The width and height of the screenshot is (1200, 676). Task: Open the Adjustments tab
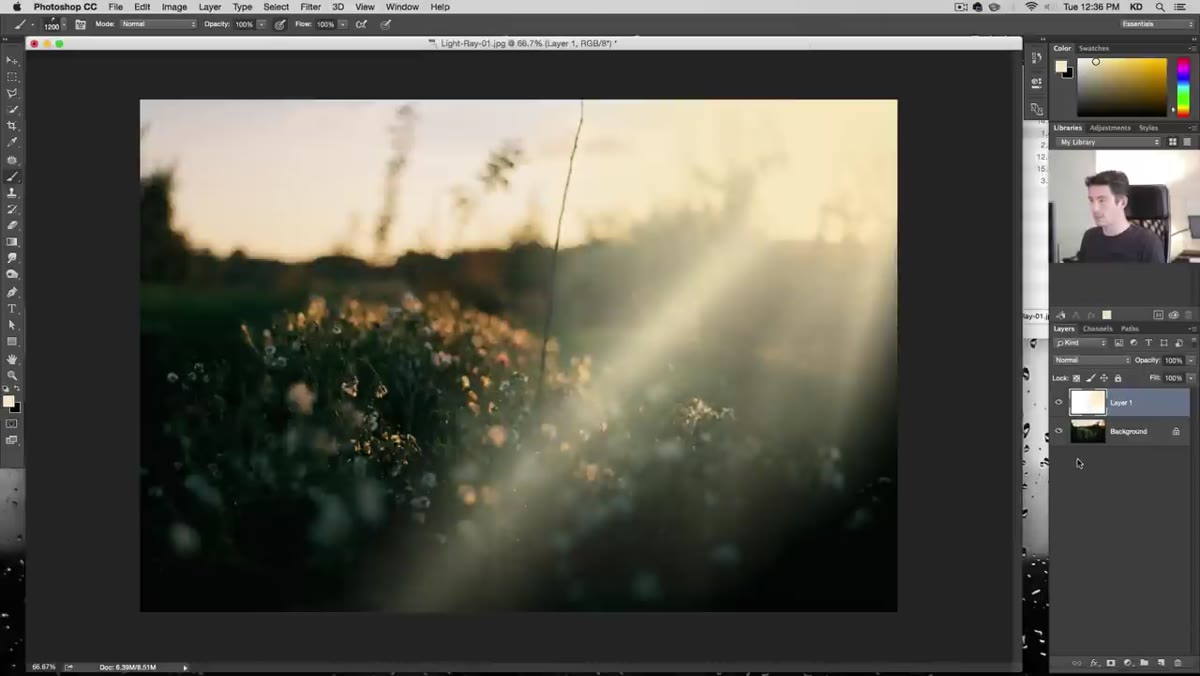pyautogui.click(x=1110, y=128)
